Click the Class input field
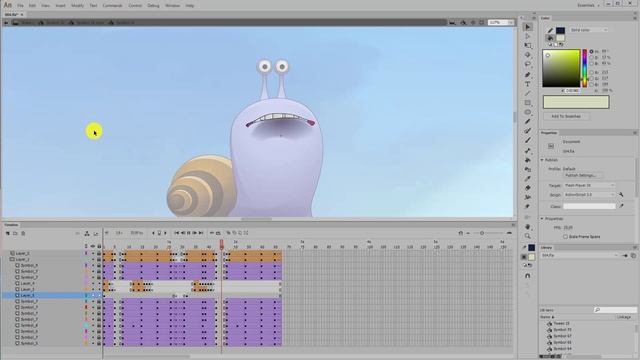The height and width of the screenshot is (360, 640). (x=589, y=207)
